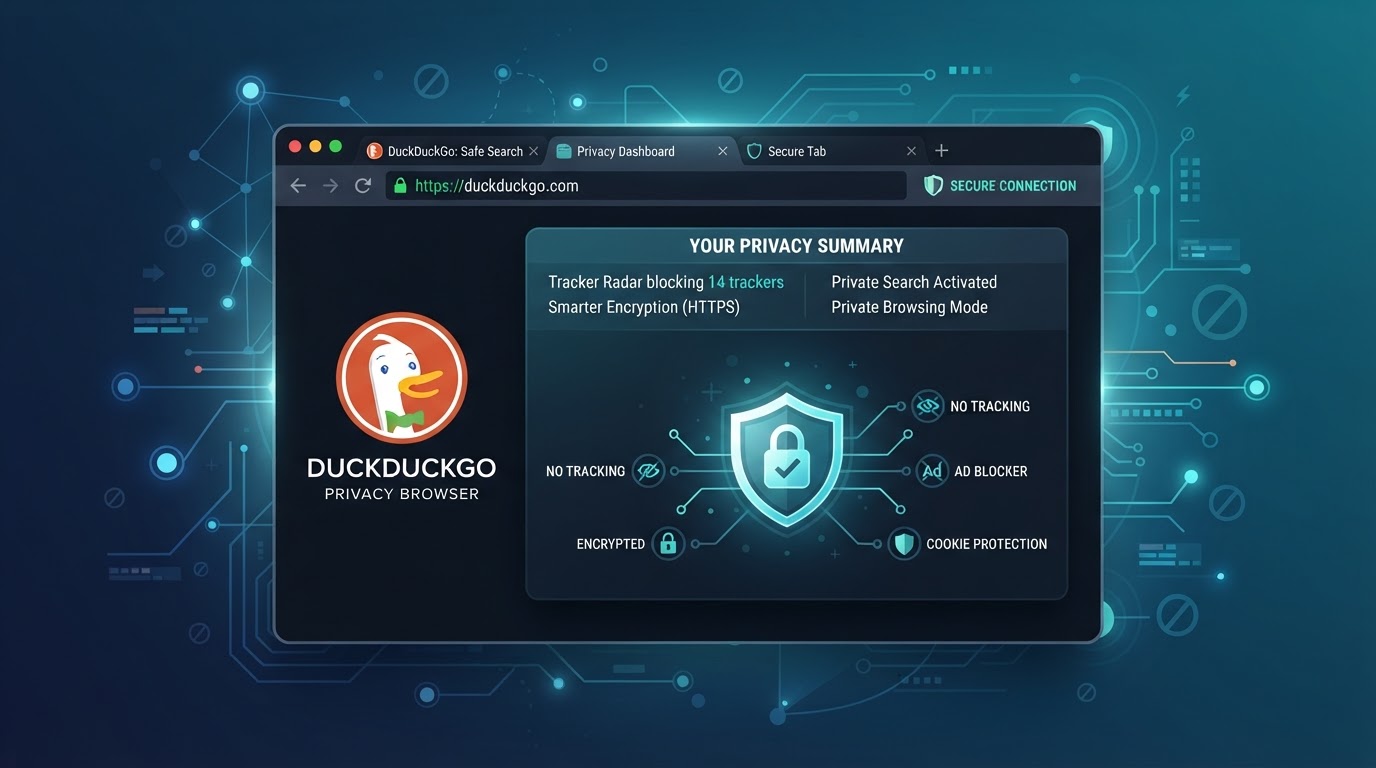1376x768 pixels.
Task: Click the Encrypted label
Action: tap(611, 544)
